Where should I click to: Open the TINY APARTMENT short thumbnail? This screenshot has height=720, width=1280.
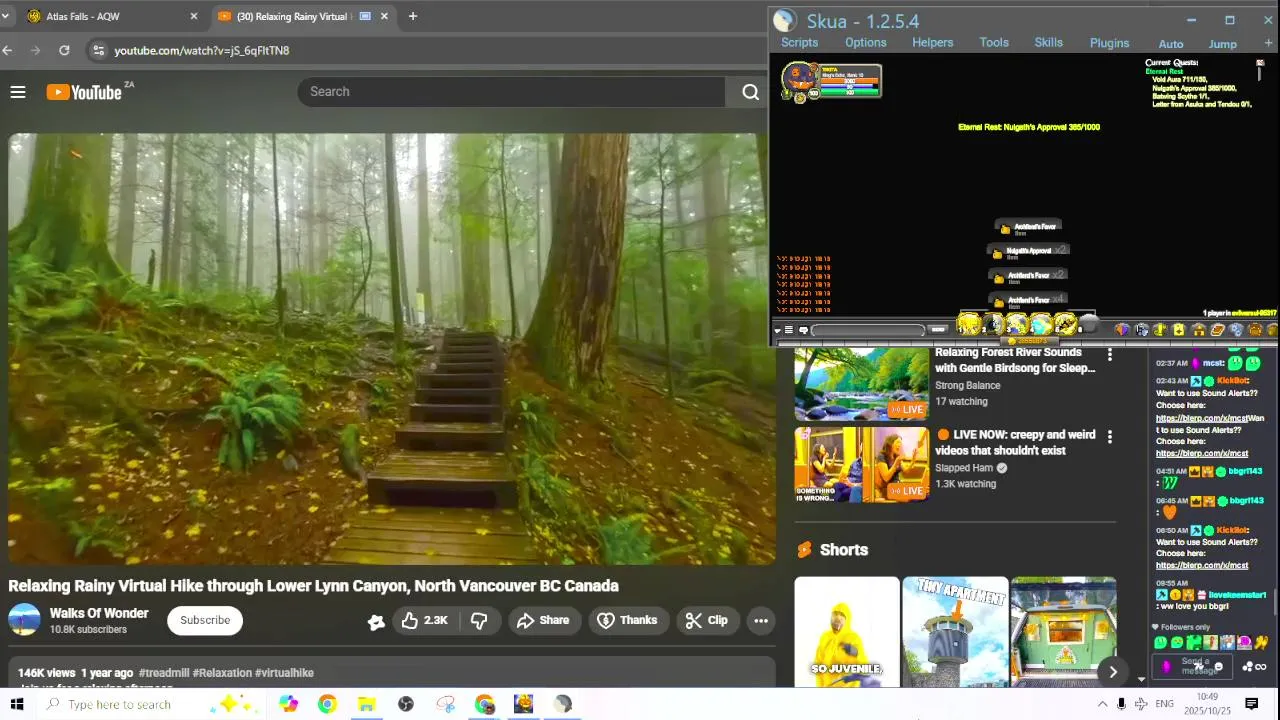pyautogui.click(x=955, y=632)
